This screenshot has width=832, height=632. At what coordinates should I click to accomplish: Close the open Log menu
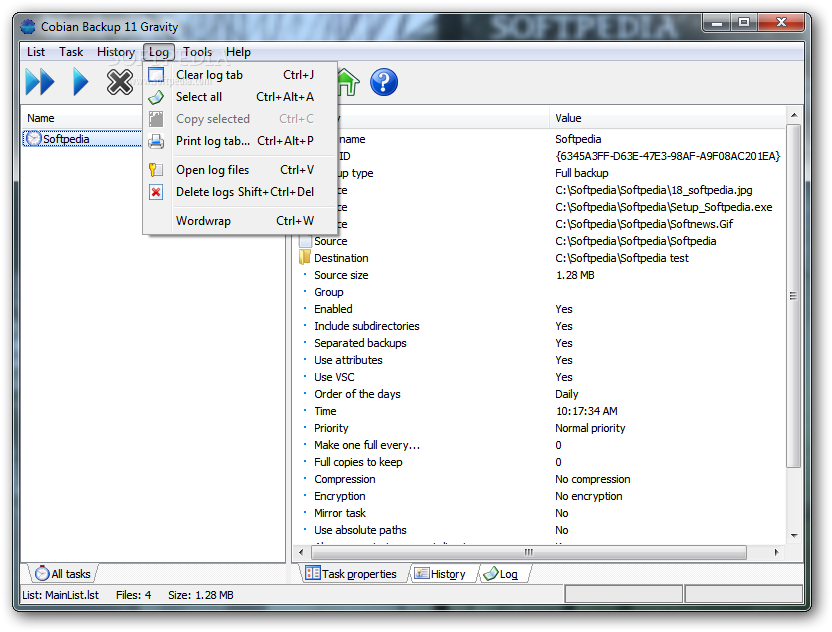(159, 52)
